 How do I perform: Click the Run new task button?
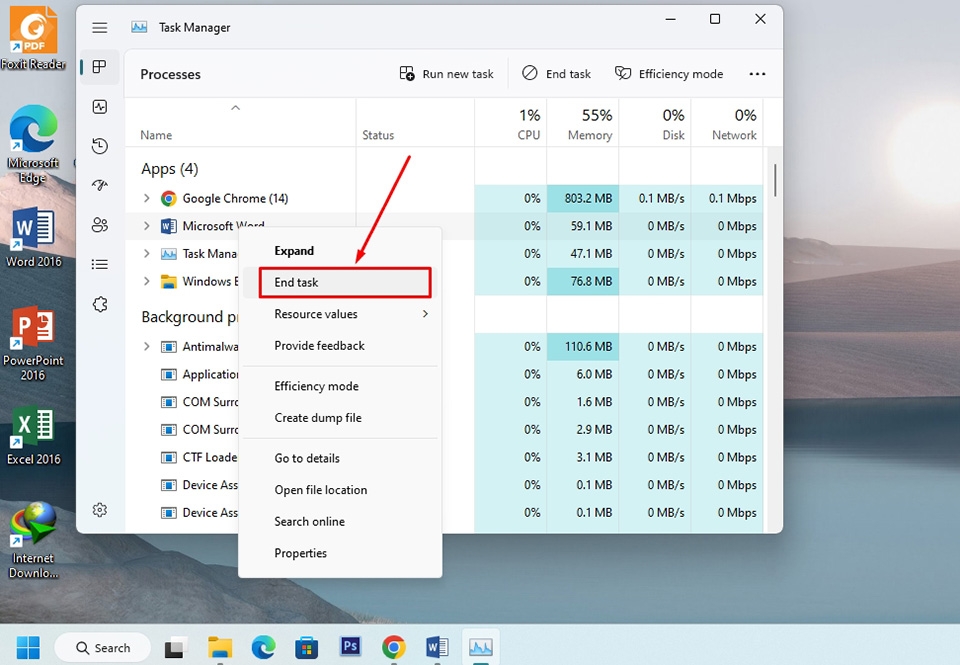click(x=446, y=73)
